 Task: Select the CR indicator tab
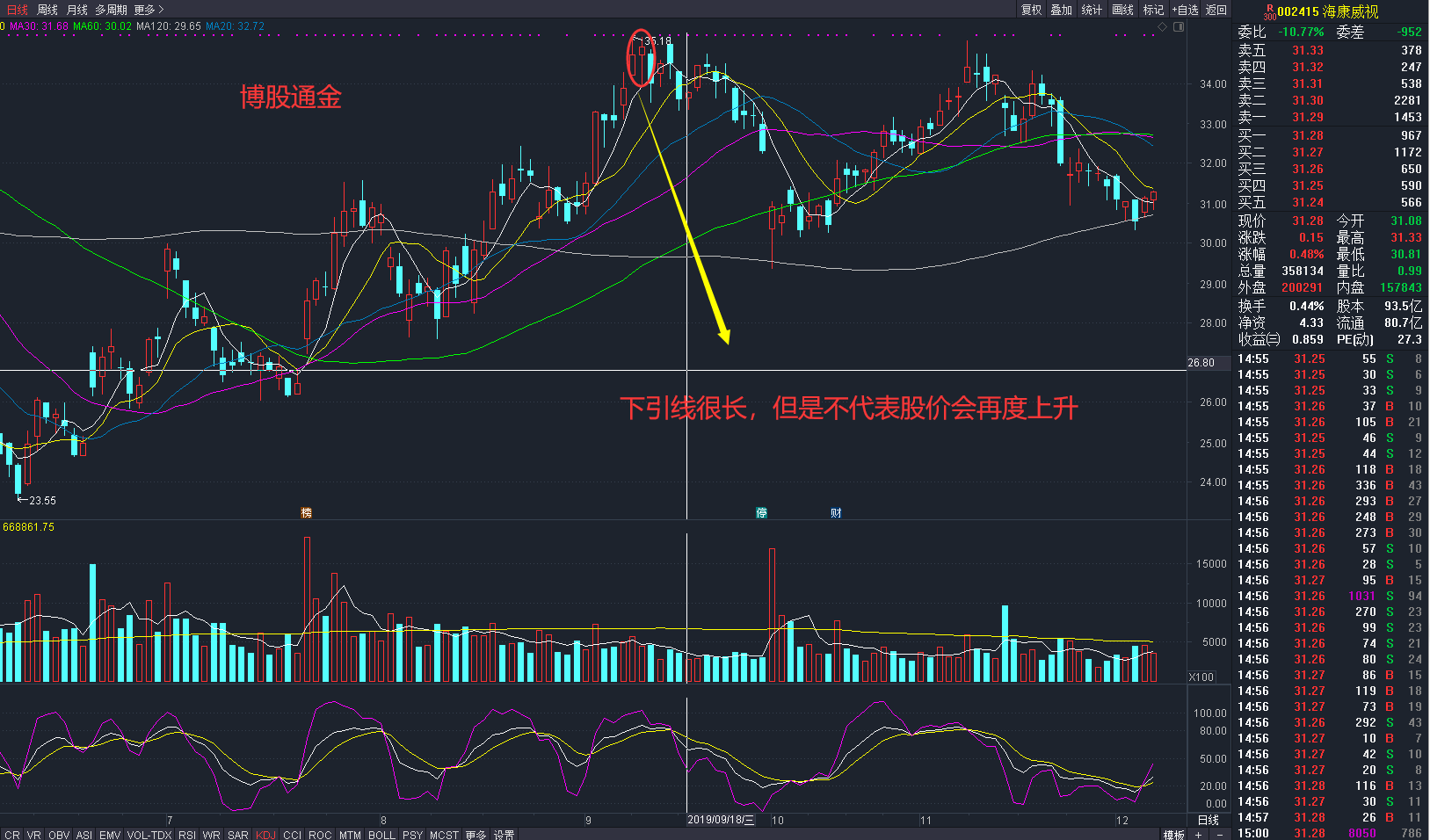[x=12, y=835]
